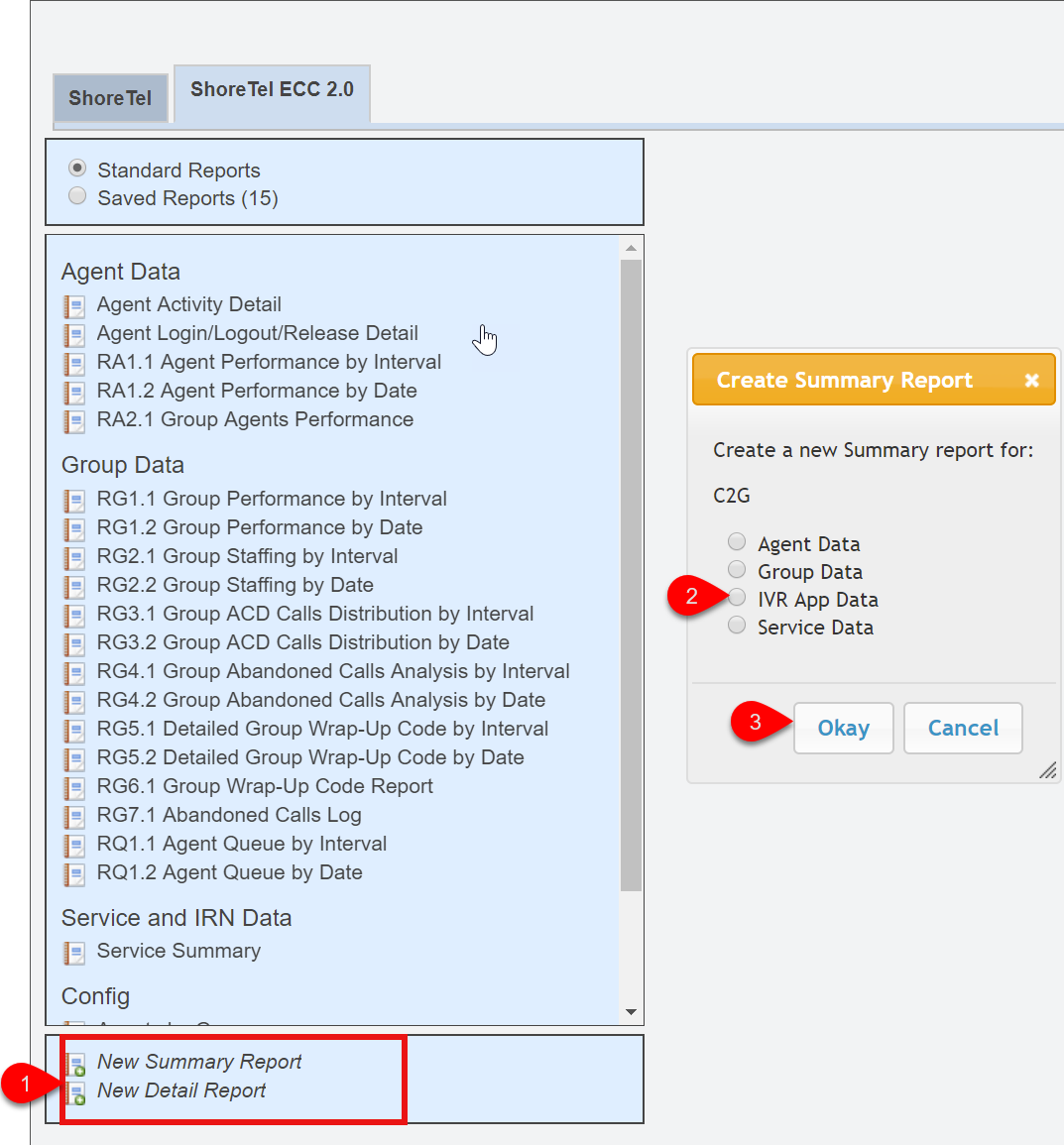This screenshot has width=1064, height=1145.
Task: Choose the IVR App Data option
Action: click(x=737, y=598)
